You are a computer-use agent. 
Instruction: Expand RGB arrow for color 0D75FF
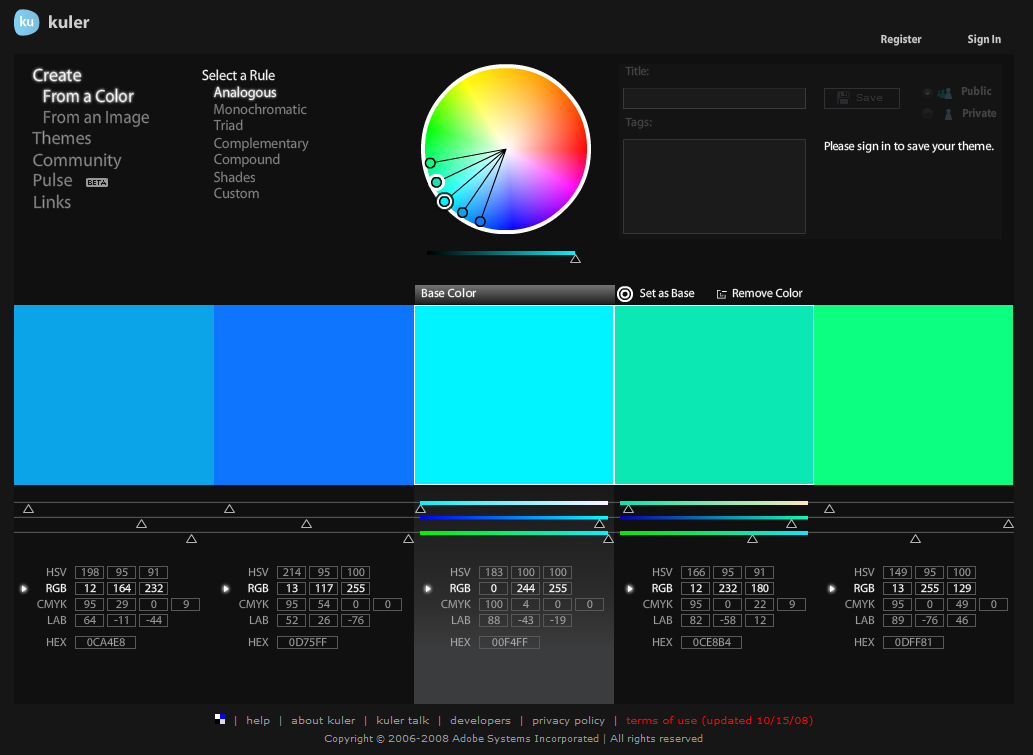coord(226,588)
